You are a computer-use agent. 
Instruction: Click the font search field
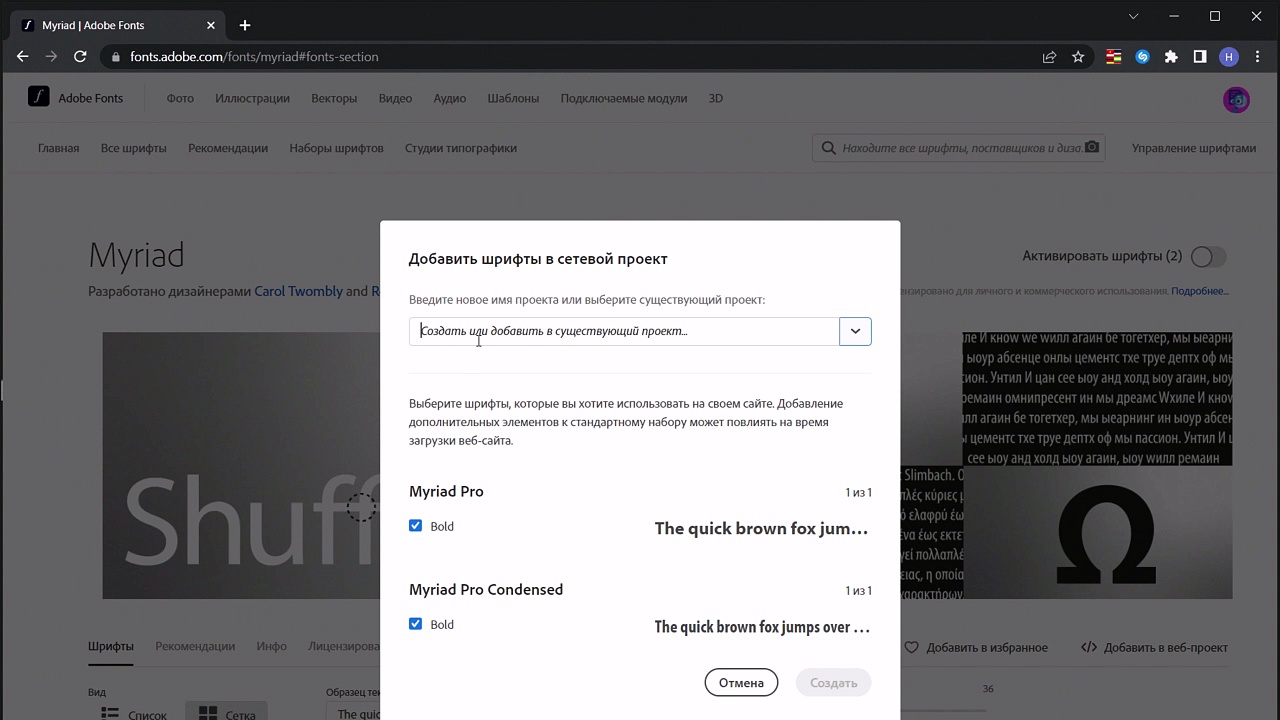960,148
